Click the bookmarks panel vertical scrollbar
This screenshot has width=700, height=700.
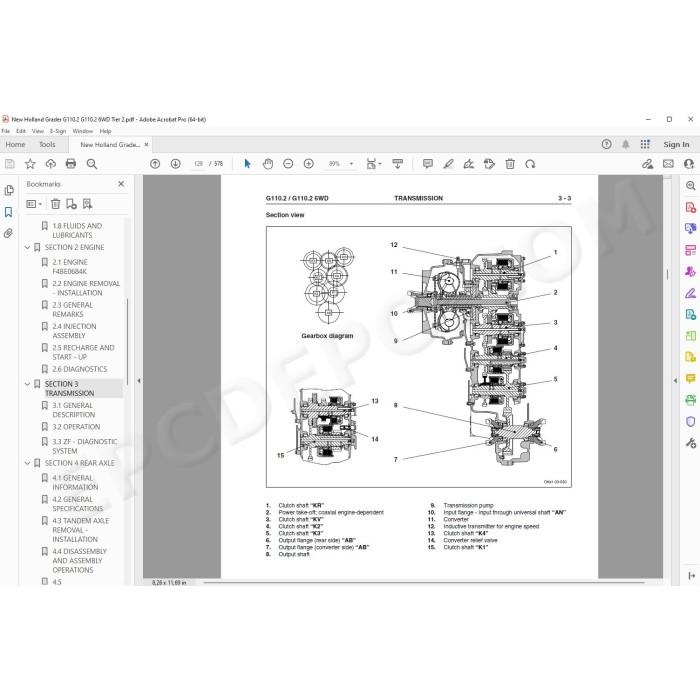pyautogui.click(x=127, y=342)
